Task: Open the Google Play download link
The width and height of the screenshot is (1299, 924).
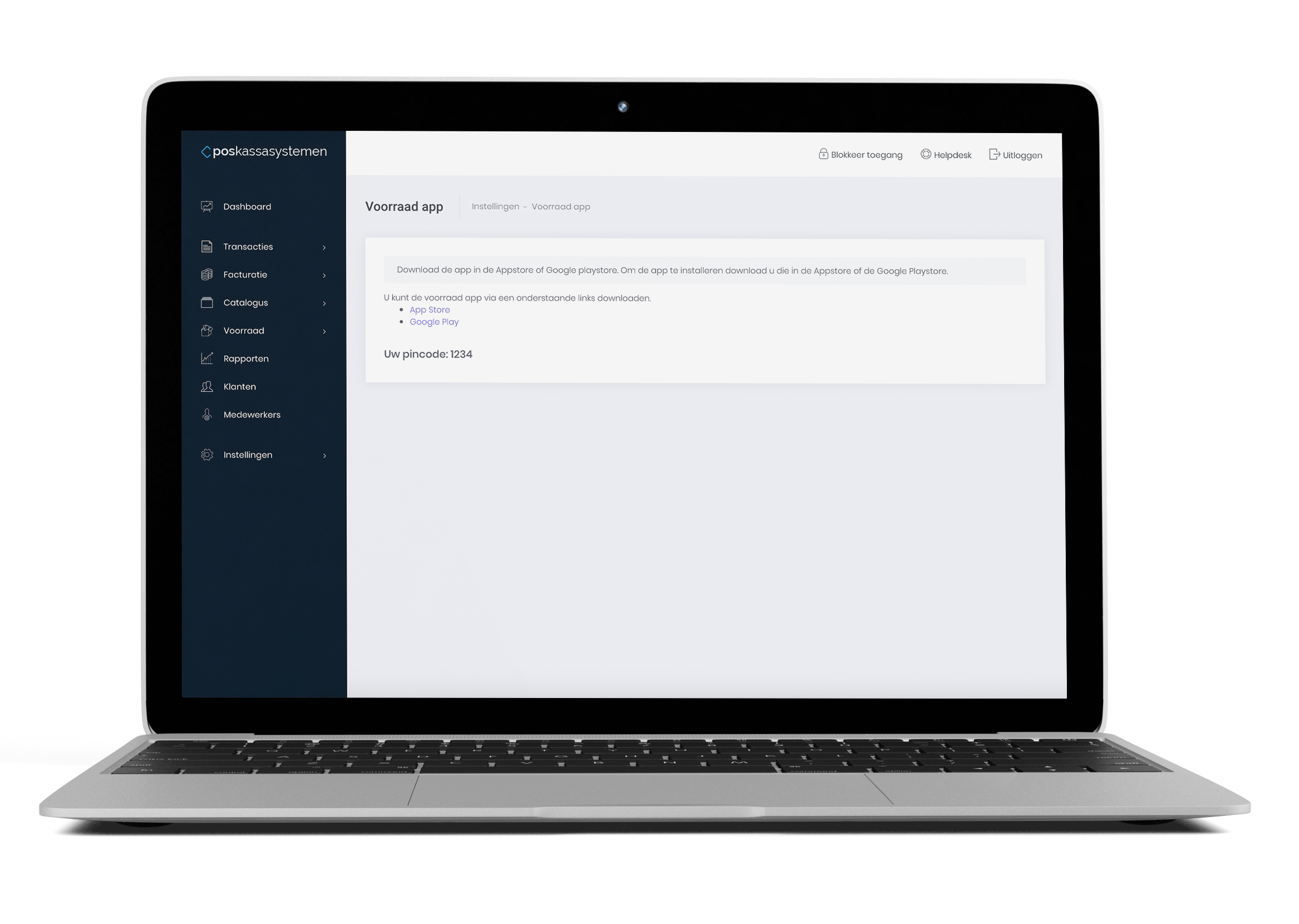Action: 435,321
